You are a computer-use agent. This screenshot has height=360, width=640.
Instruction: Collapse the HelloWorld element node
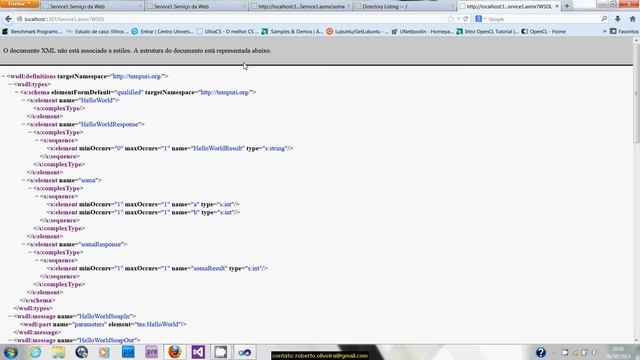tap(23, 100)
